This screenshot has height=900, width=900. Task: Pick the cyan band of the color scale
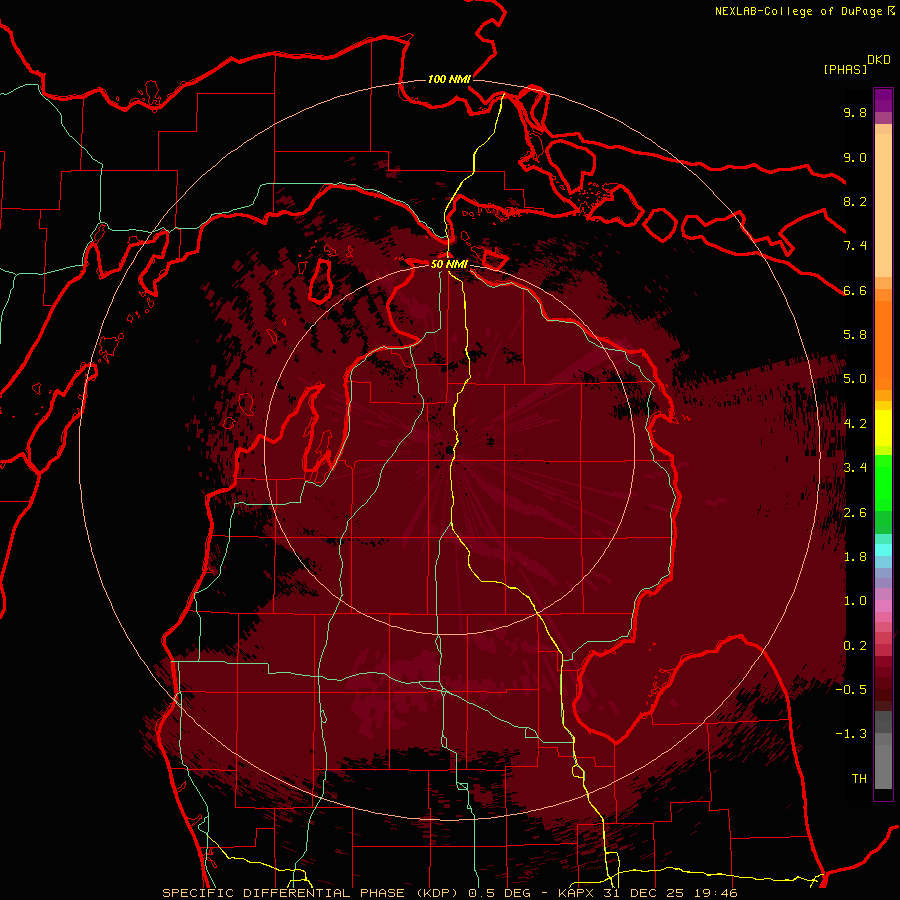[883, 550]
